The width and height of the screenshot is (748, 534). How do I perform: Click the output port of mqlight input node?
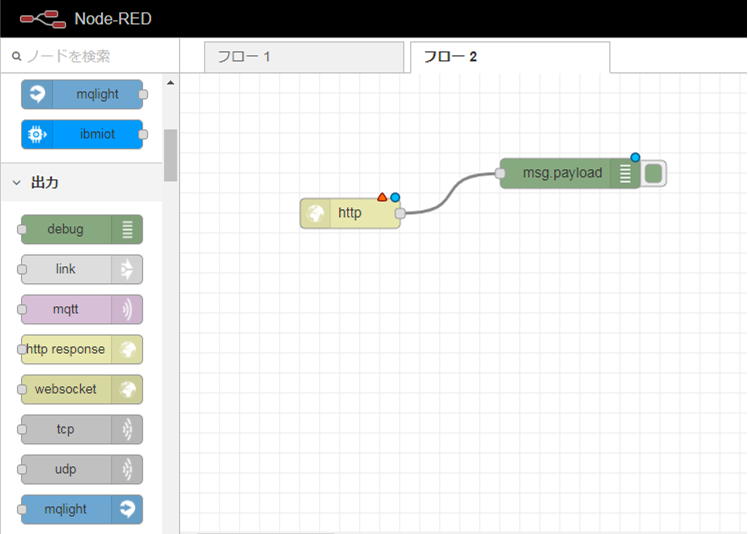tap(143, 94)
